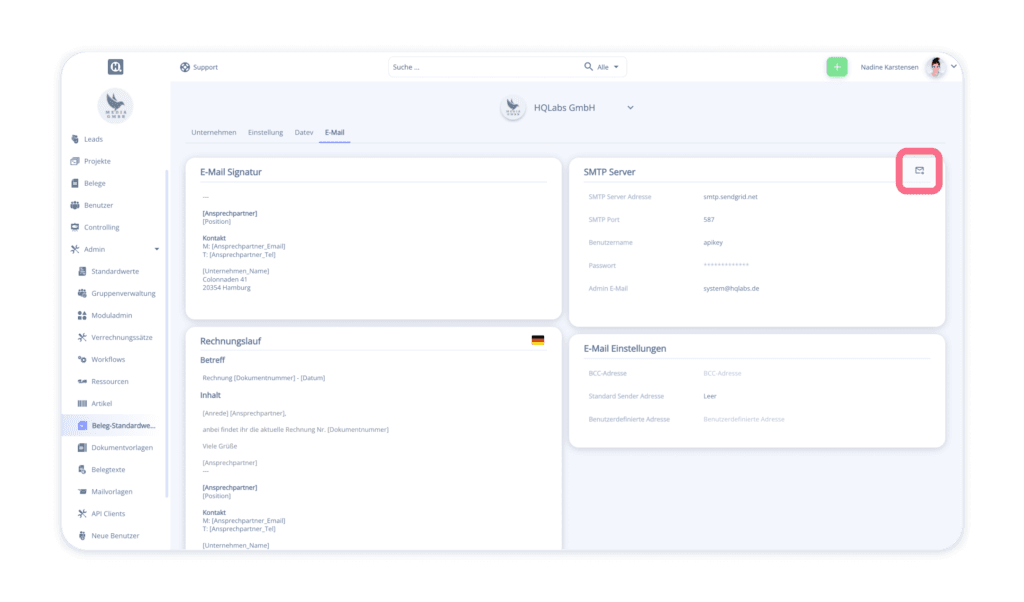The height and width of the screenshot is (602, 1024).
Task: Switch to the Datev tab
Action: click(304, 132)
